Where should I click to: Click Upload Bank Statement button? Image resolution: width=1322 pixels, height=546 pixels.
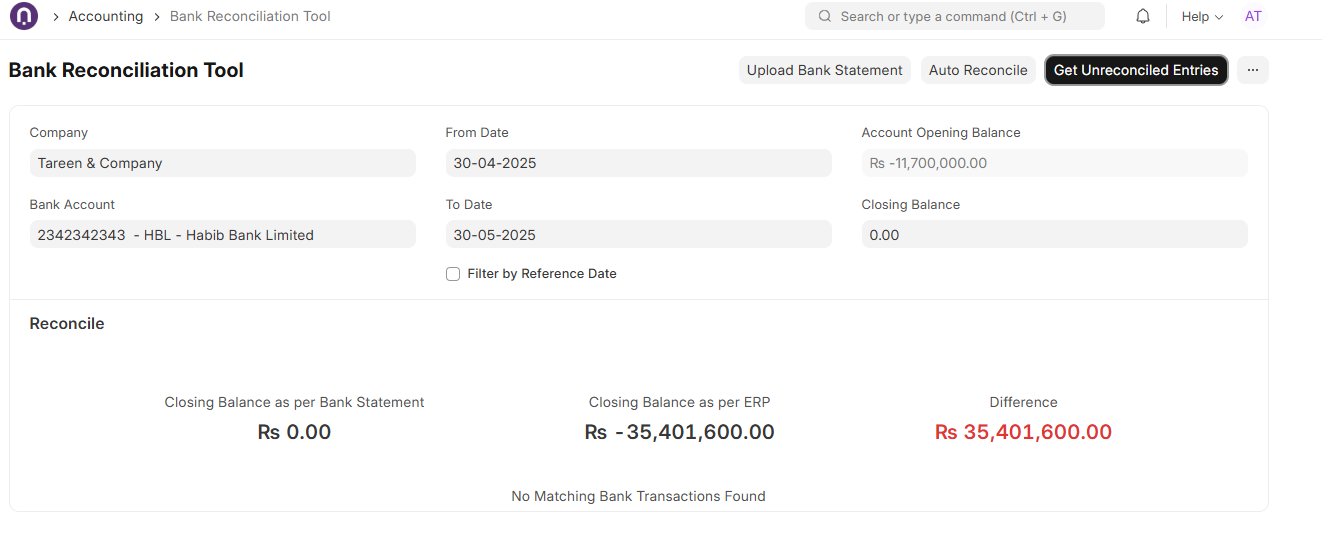[825, 70]
